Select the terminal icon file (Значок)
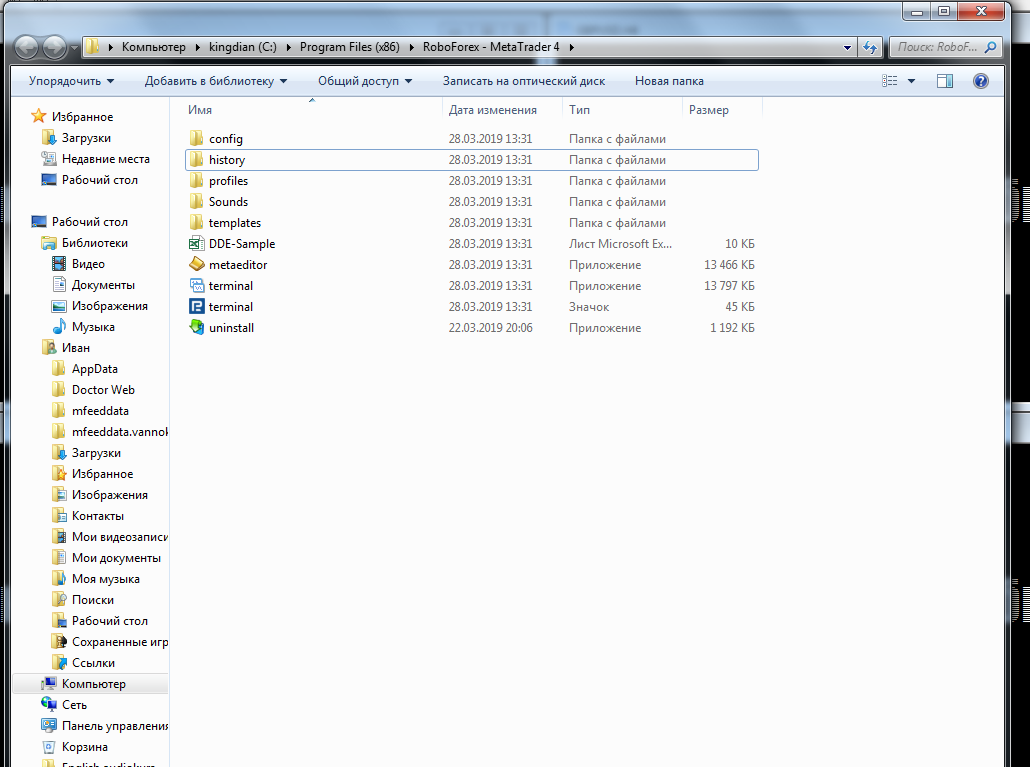 (196, 307)
